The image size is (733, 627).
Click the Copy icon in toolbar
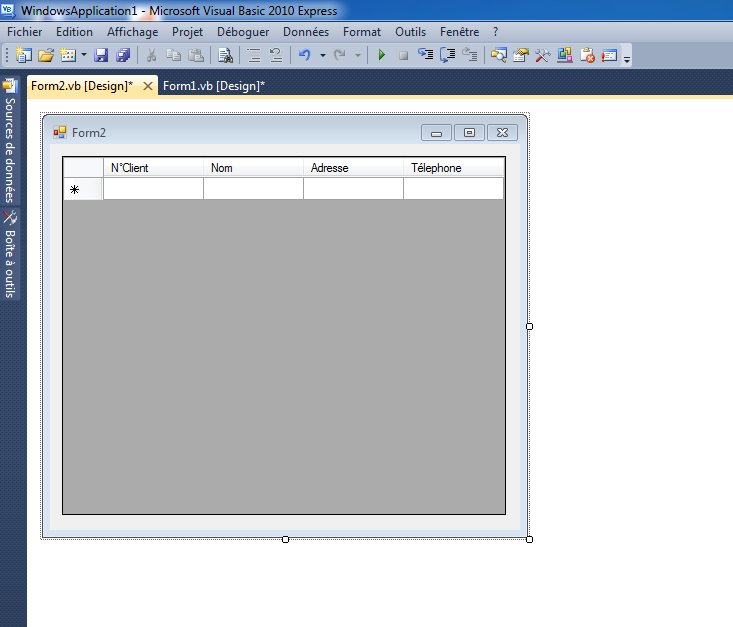tap(173, 55)
